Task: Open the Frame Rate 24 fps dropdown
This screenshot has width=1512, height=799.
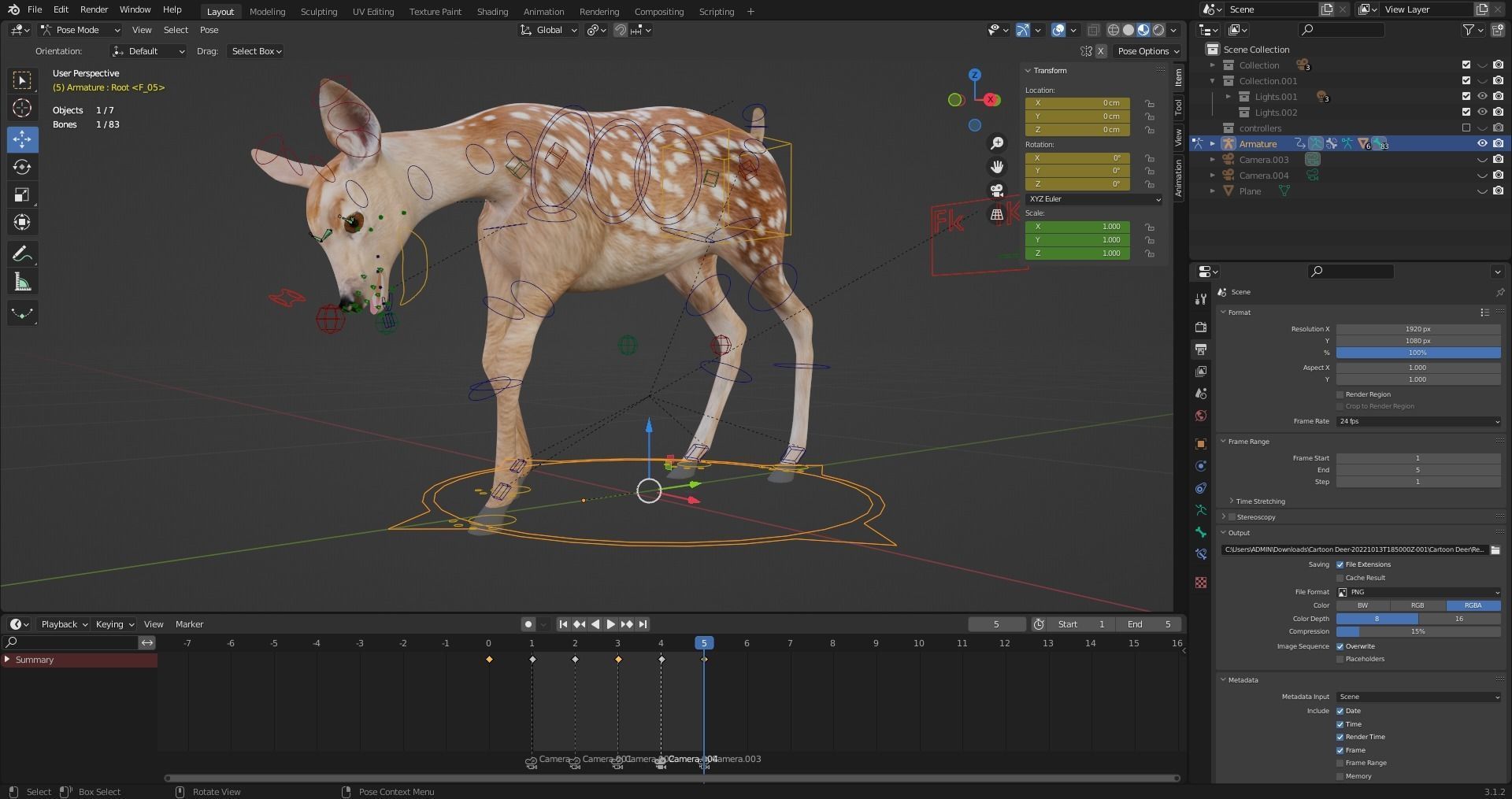Action: [1418, 421]
